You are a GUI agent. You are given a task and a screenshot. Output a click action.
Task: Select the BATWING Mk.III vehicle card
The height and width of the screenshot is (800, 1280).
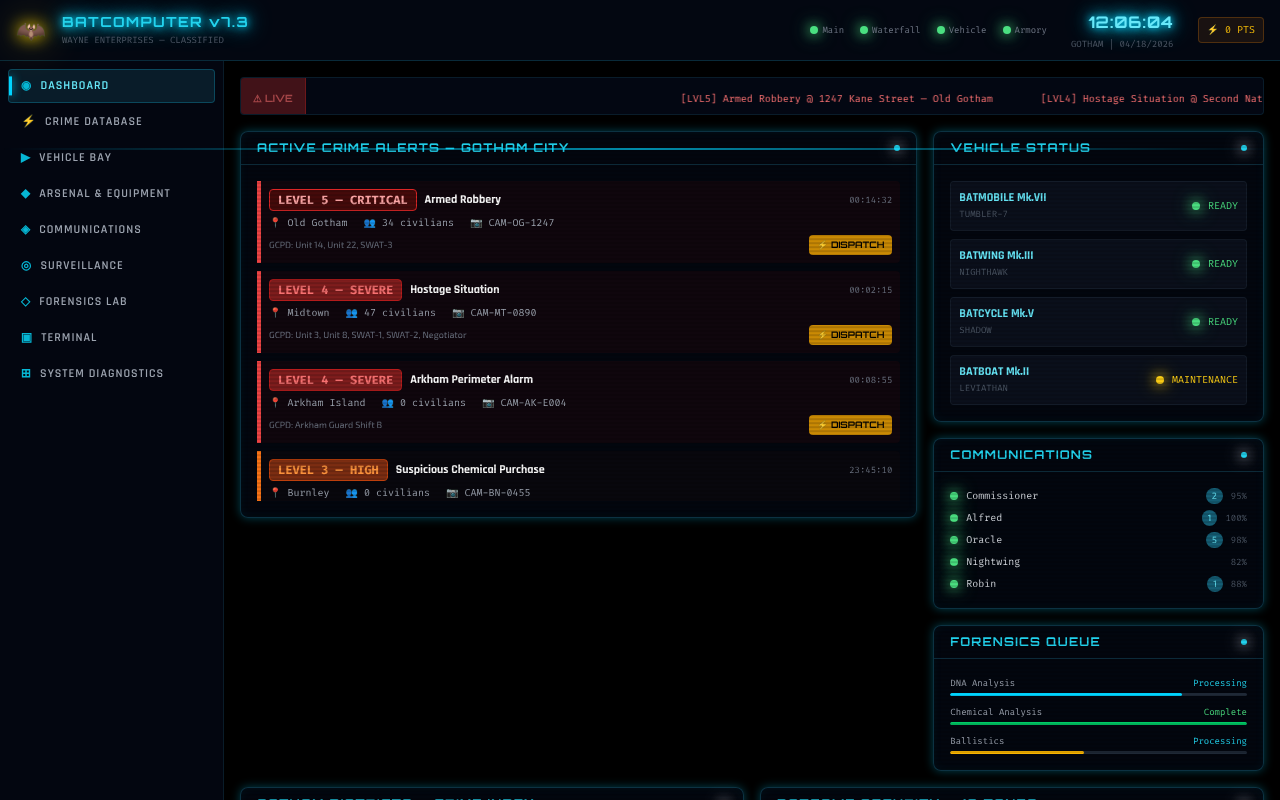point(1098,264)
